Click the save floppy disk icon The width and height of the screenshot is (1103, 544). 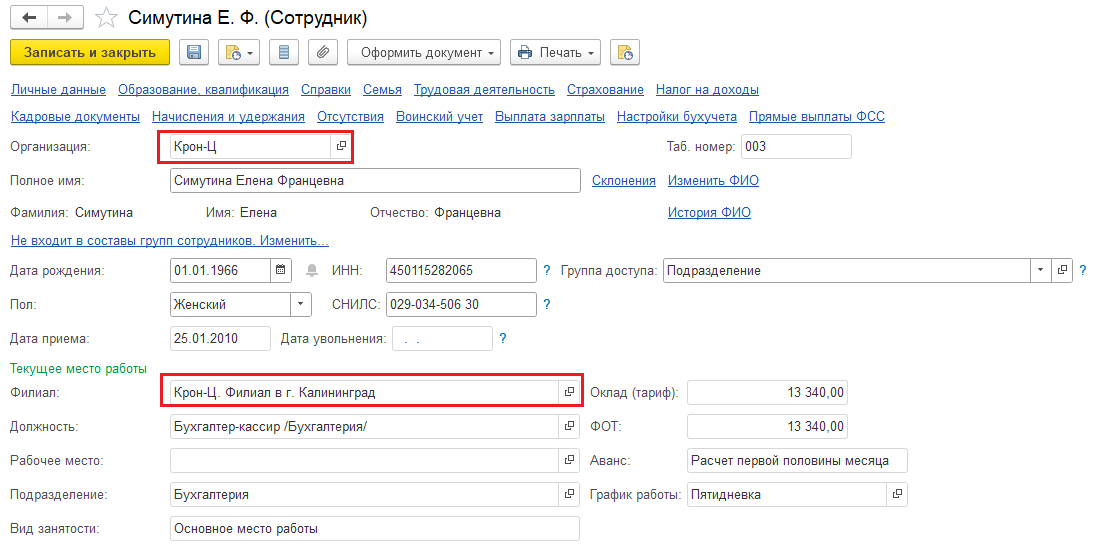[x=194, y=52]
